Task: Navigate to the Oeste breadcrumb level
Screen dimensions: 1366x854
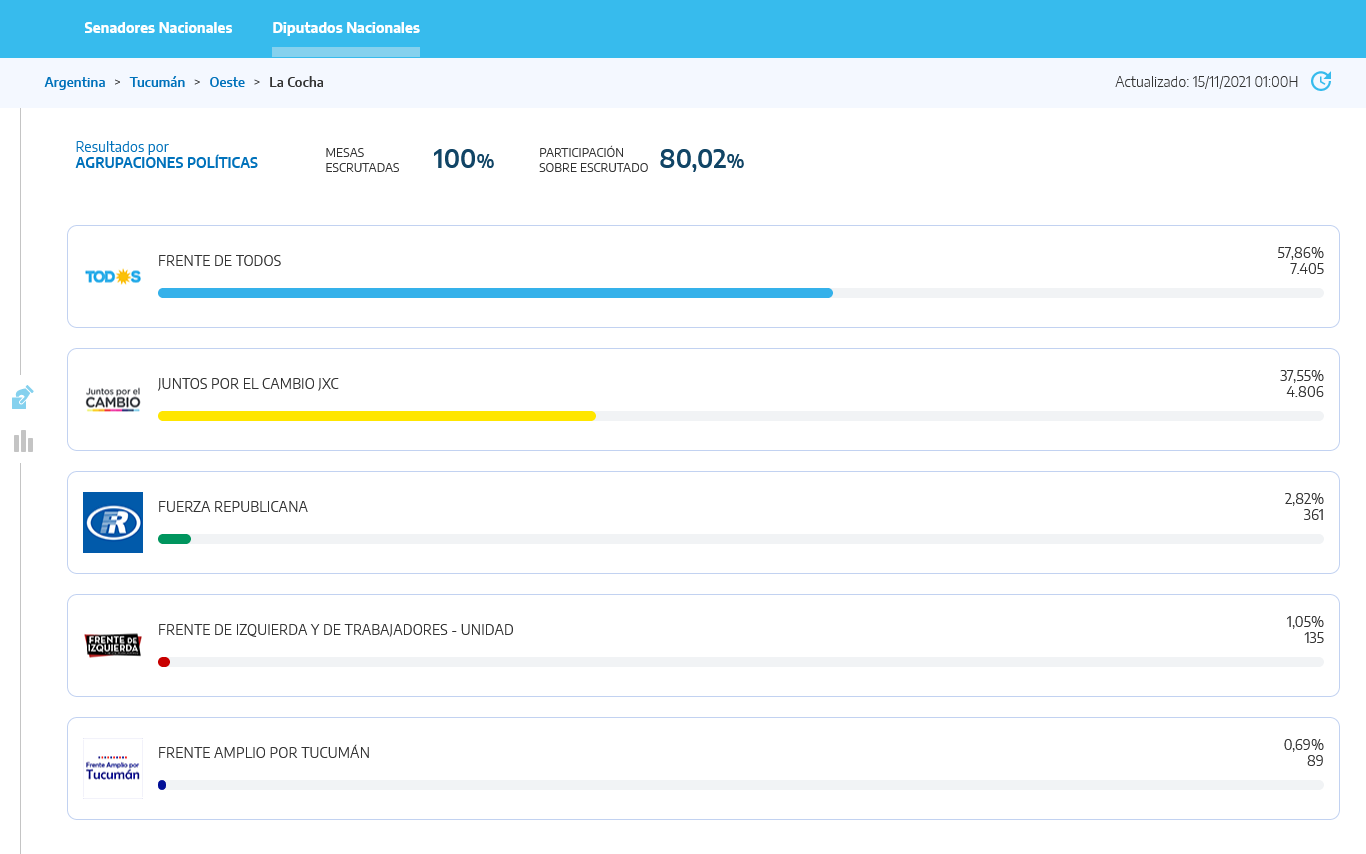Action: [227, 82]
